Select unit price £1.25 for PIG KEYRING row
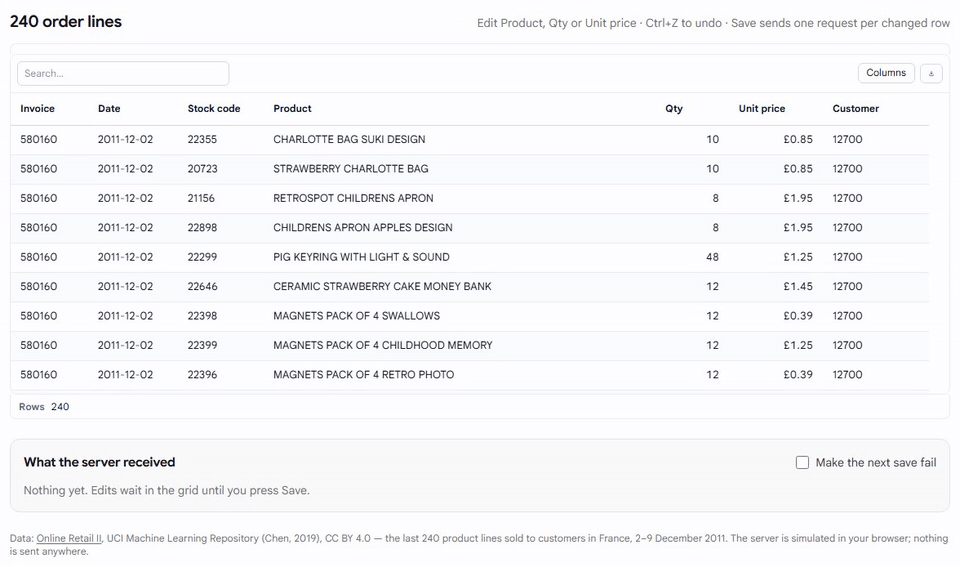Image resolution: width=960 pixels, height=567 pixels. (x=798, y=257)
